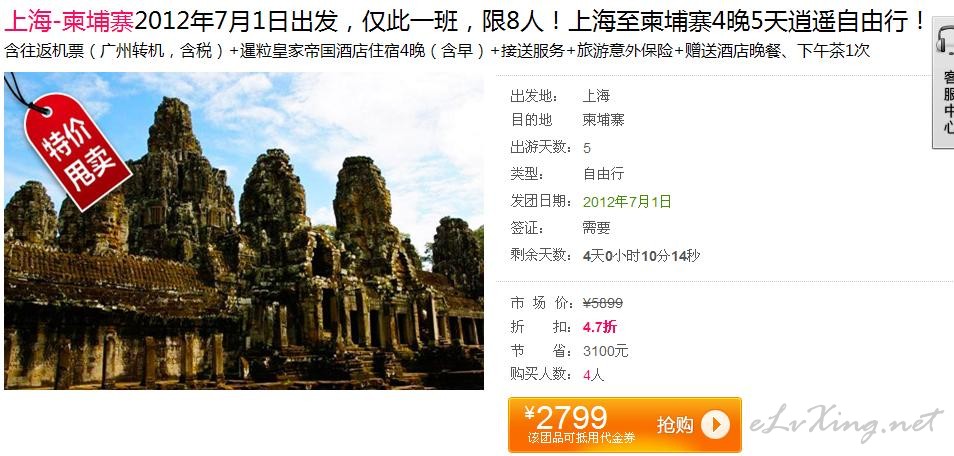The image size is (954, 456).
Task: Click the 出发地 上海 departure value
Action: click(x=596, y=96)
